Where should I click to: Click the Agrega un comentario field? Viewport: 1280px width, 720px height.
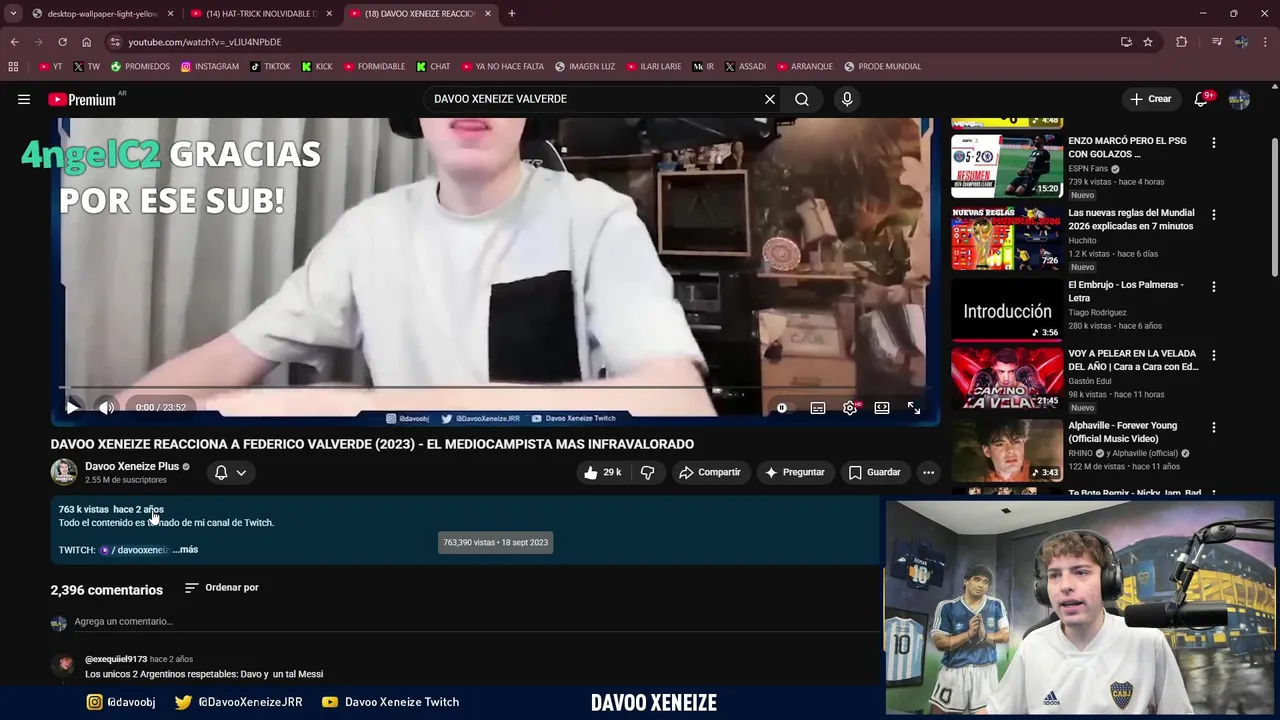(477, 621)
